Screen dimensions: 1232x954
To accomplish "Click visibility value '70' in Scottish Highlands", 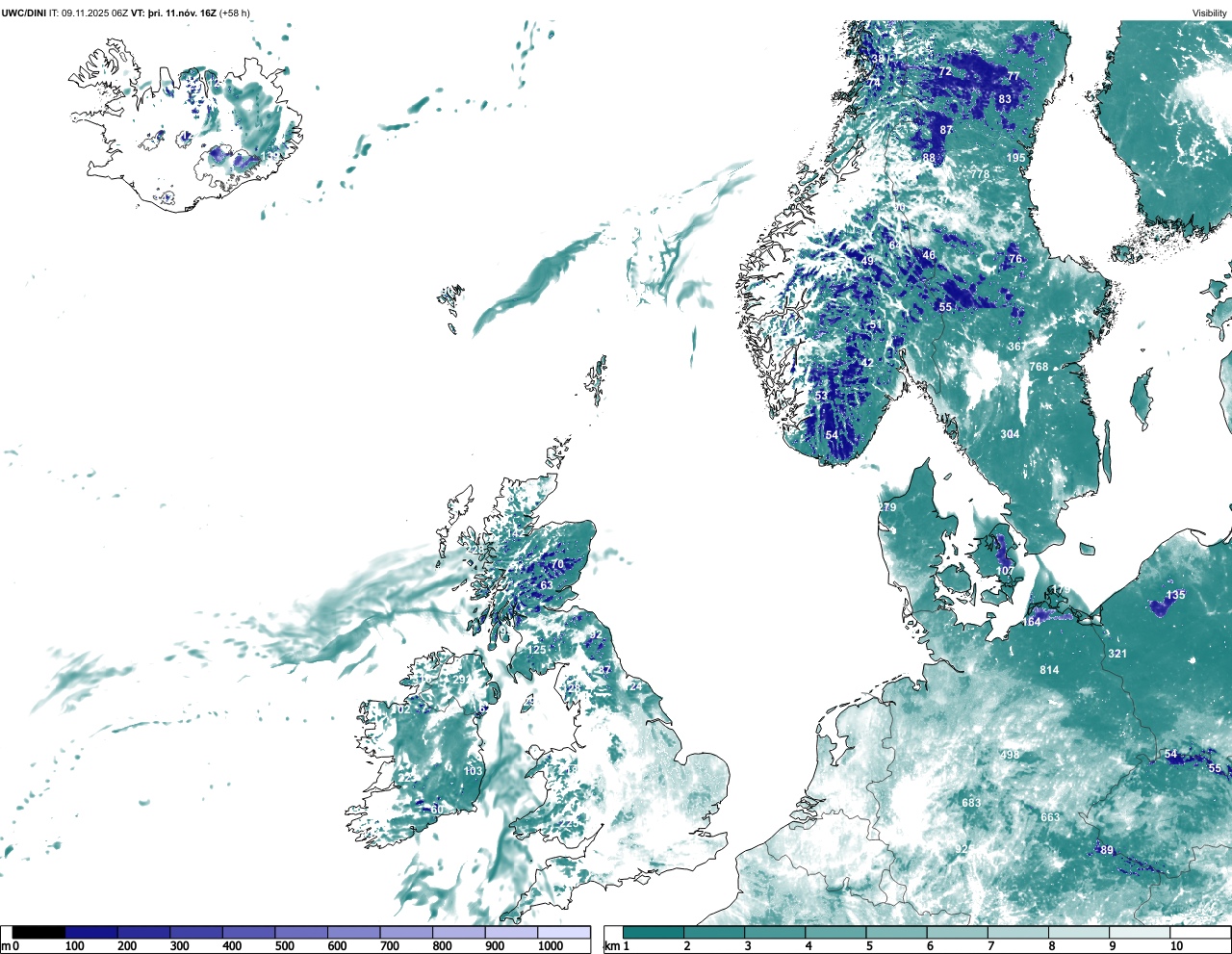I will point(557,564).
